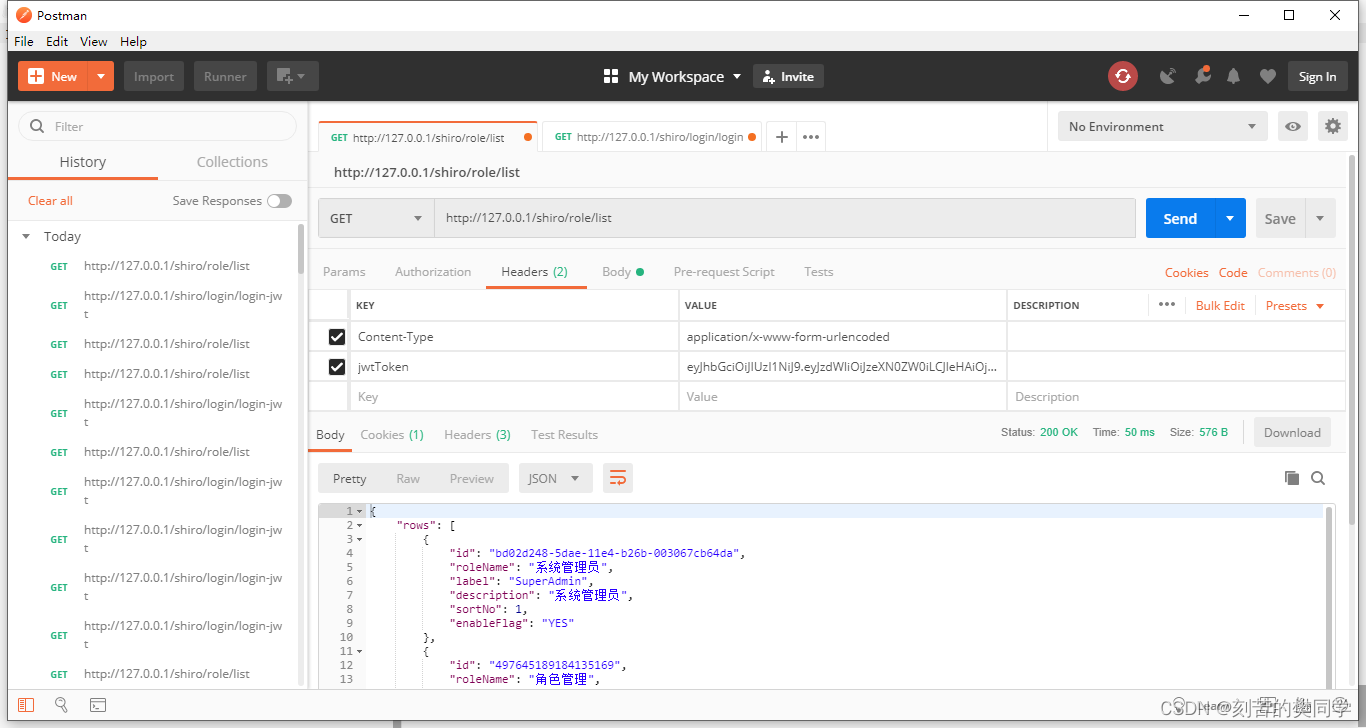
Task: Open the Cookies link
Action: (x=1186, y=272)
